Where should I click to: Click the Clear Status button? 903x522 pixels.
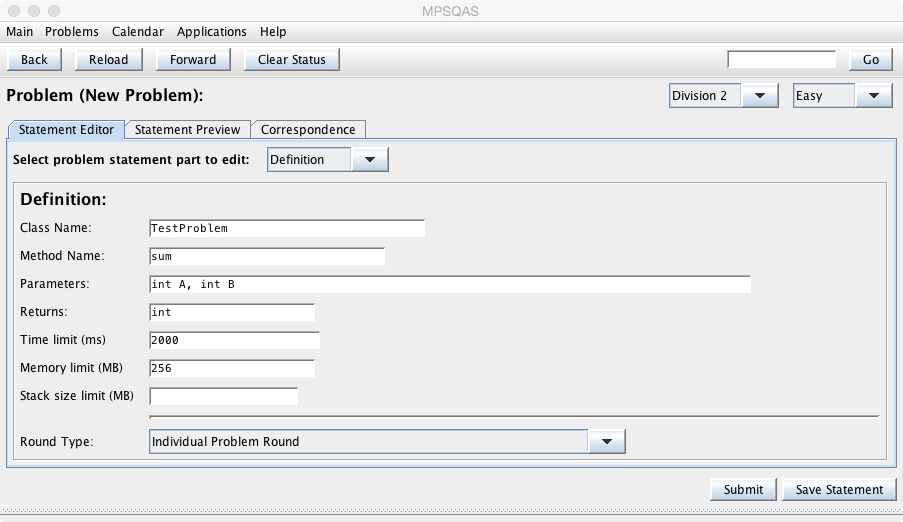tap(291, 59)
